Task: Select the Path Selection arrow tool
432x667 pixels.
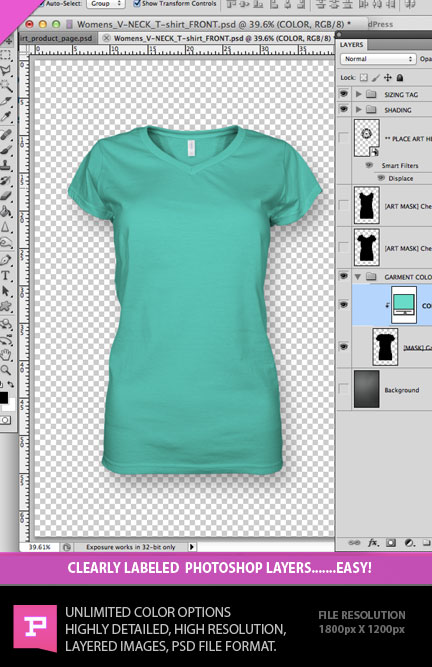Action: tap(6, 291)
